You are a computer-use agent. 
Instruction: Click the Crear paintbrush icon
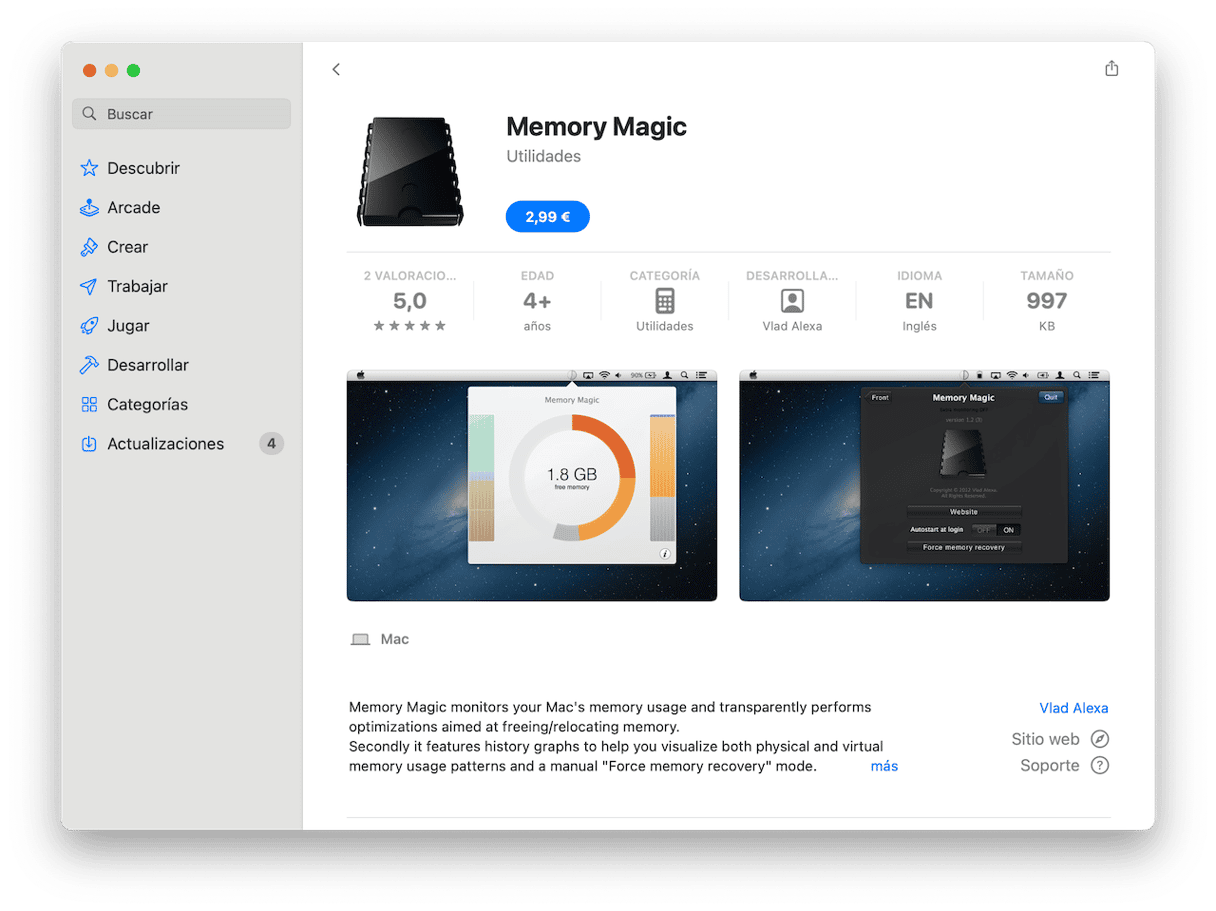89,247
